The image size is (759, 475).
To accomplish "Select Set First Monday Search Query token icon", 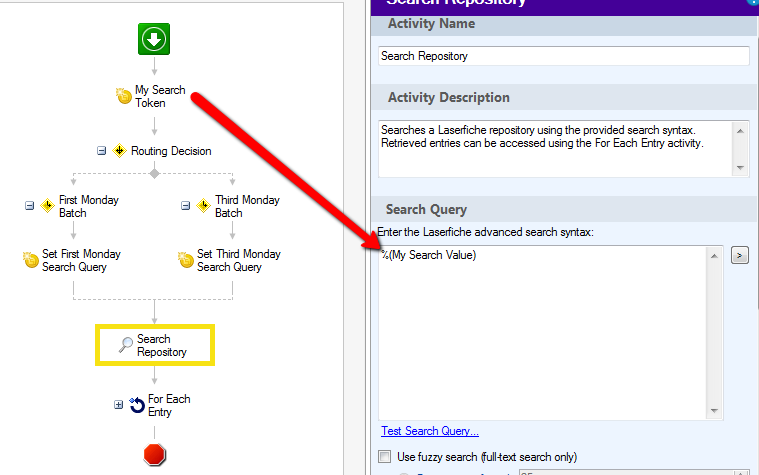I will 31,260.
